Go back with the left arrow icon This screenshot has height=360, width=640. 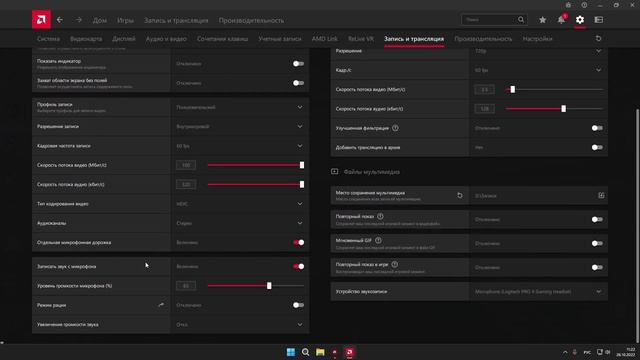pos(60,20)
